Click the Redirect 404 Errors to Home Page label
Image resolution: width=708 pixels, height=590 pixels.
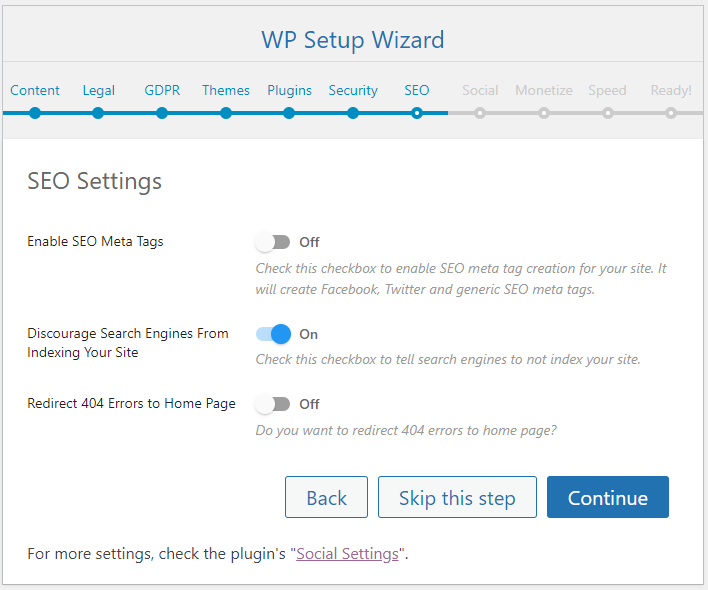(x=131, y=403)
